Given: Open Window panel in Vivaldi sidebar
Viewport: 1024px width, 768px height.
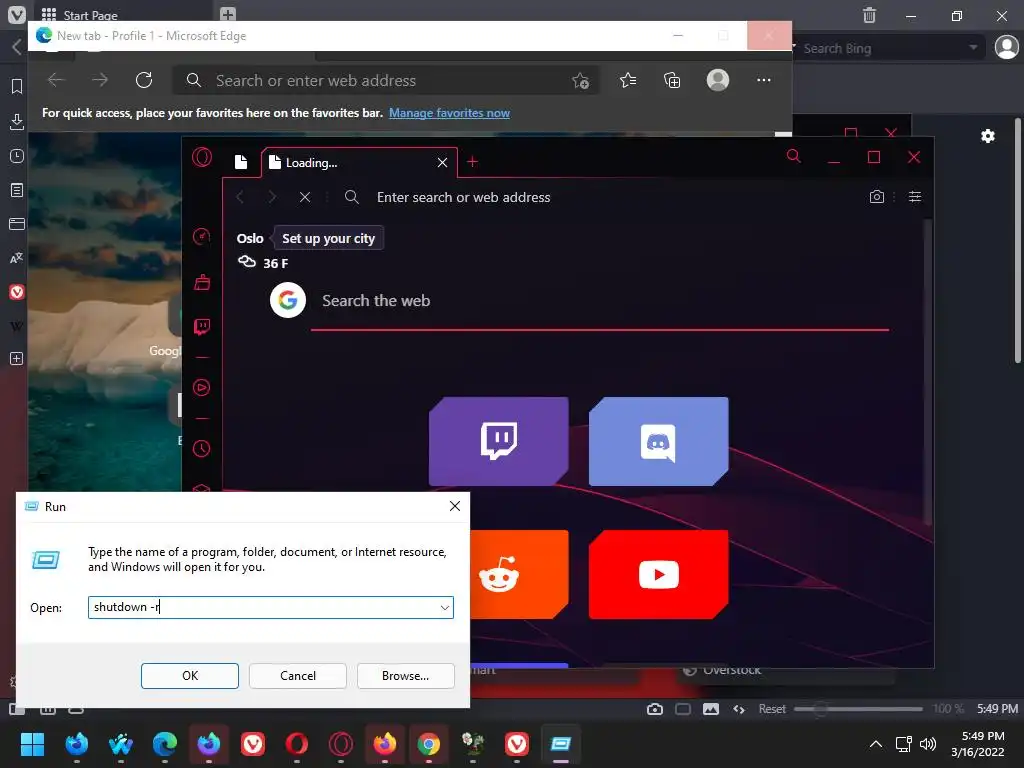Looking at the screenshot, I should [17, 224].
